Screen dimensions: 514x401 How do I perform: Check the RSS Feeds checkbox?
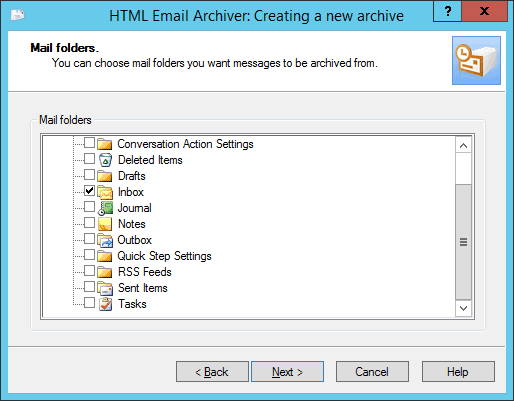(89, 271)
